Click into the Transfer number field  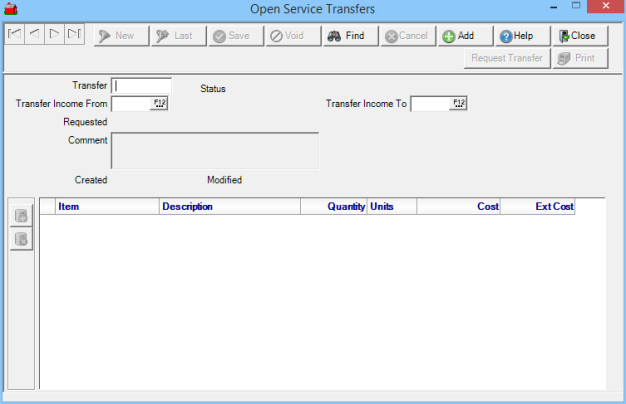click(141, 86)
